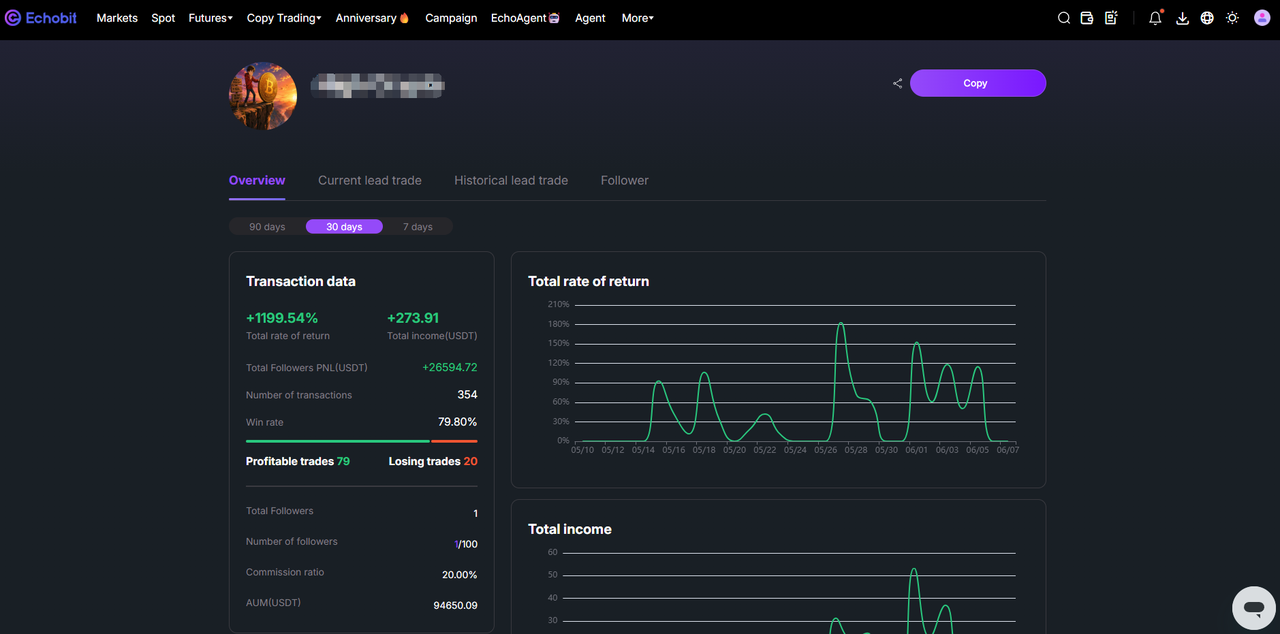Expand the Copy Trading dropdown
Image resolution: width=1280 pixels, height=634 pixels.
(284, 18)
